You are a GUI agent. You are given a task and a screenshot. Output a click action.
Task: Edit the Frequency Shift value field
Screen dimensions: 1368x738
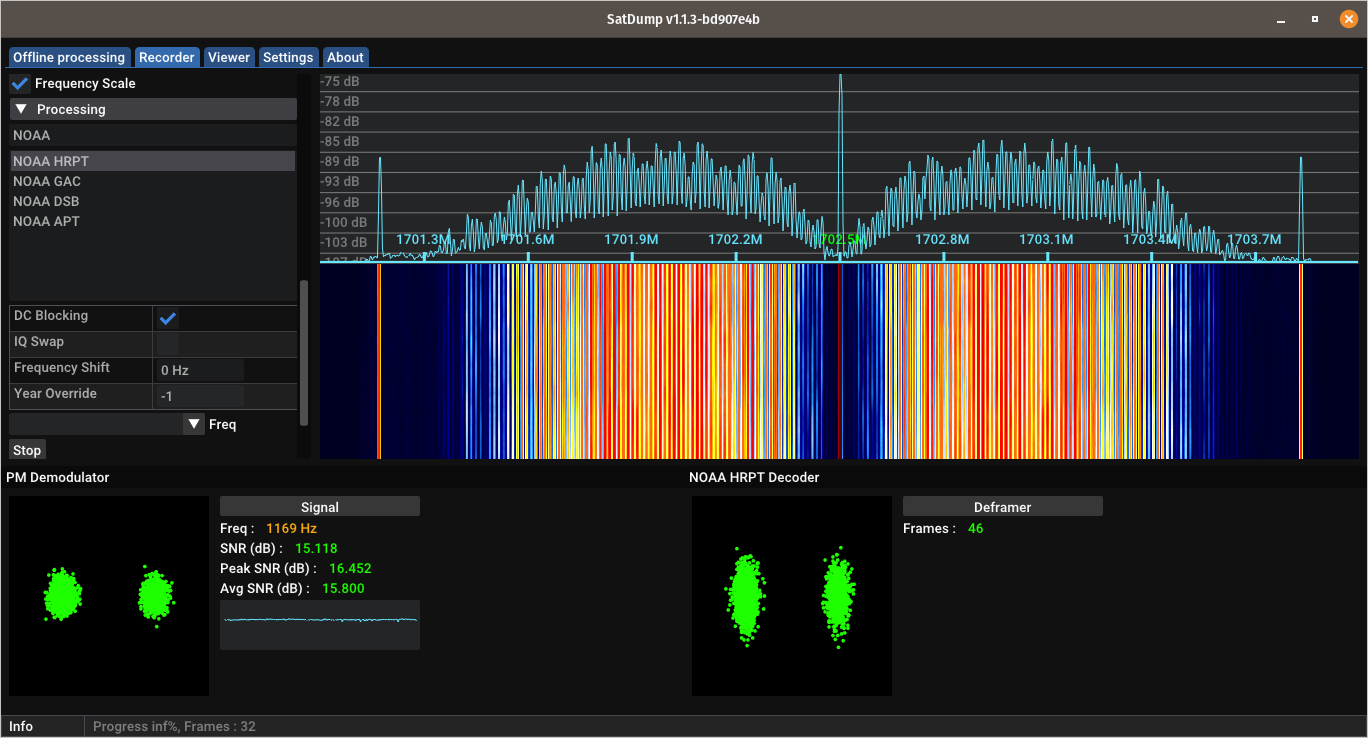200,370
